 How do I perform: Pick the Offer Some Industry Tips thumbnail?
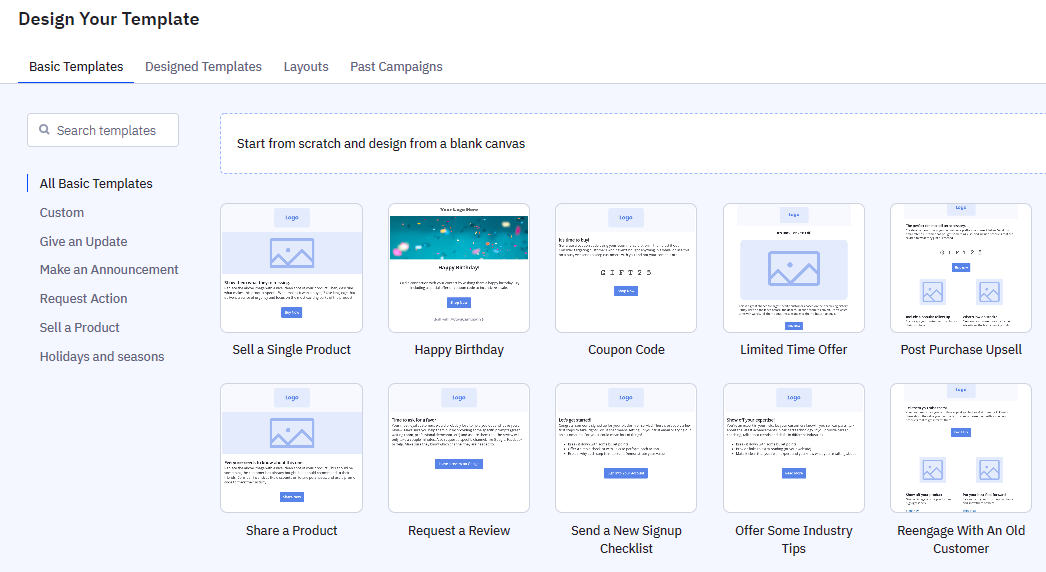pos(794,448)
